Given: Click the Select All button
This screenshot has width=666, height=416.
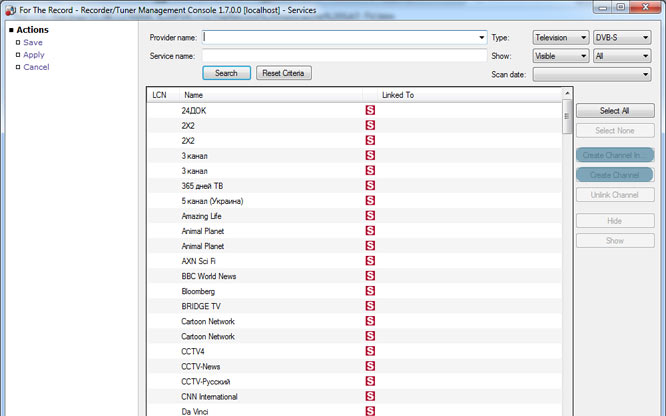Looking at the screenshot, I should (615, 111).
